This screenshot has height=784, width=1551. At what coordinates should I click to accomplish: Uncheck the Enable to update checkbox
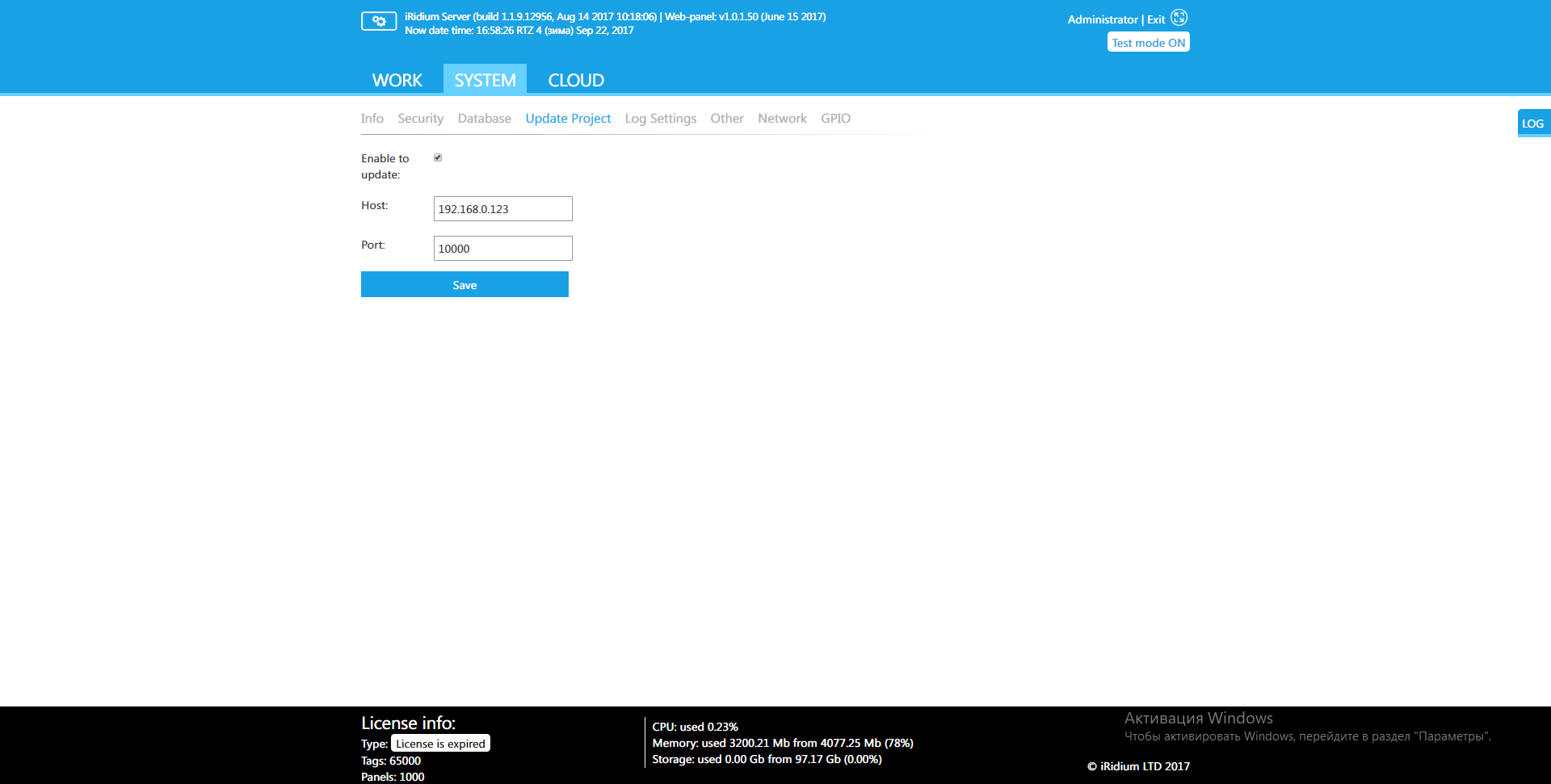[x=438, y=157]
